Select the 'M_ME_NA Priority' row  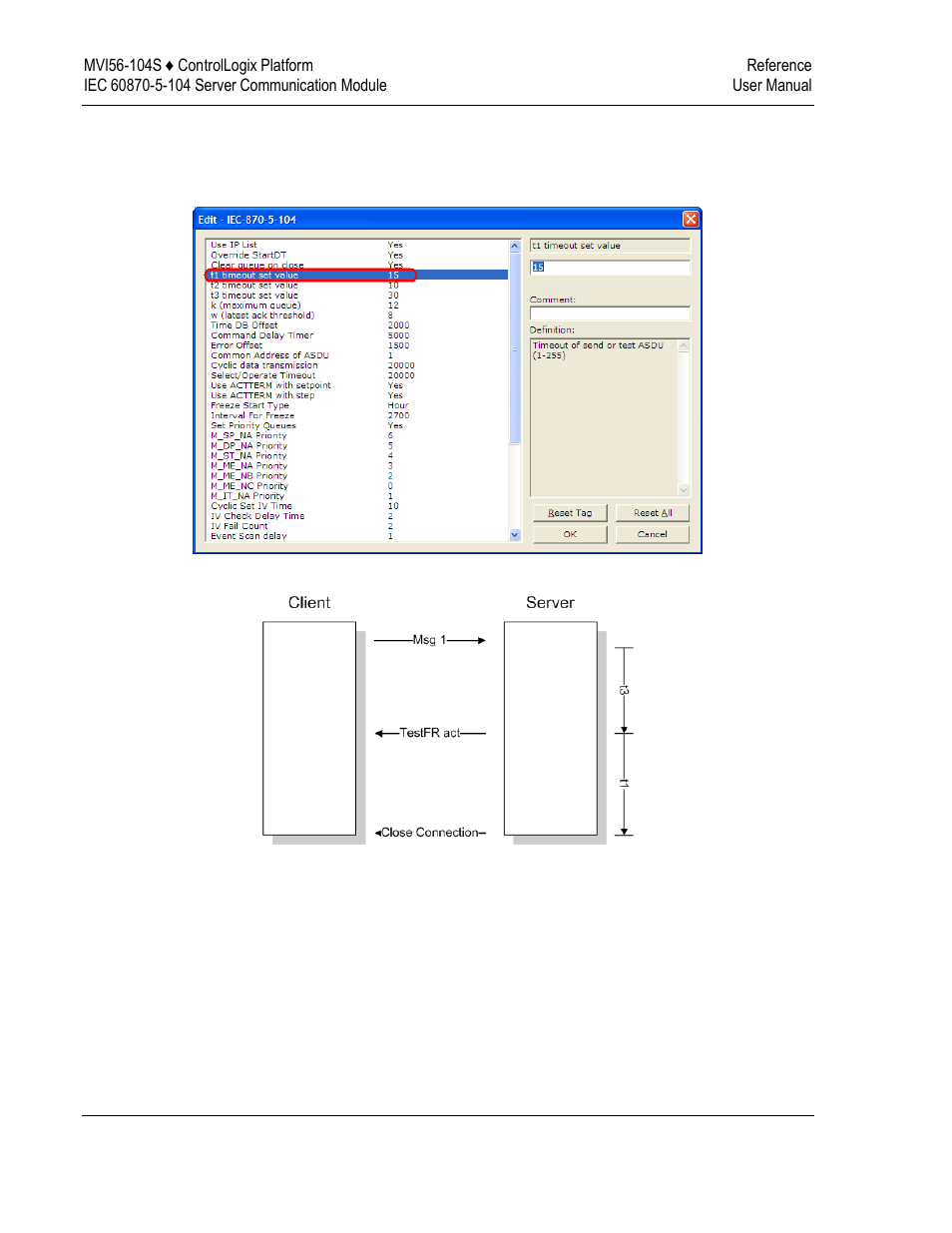[x=357, y=466]
